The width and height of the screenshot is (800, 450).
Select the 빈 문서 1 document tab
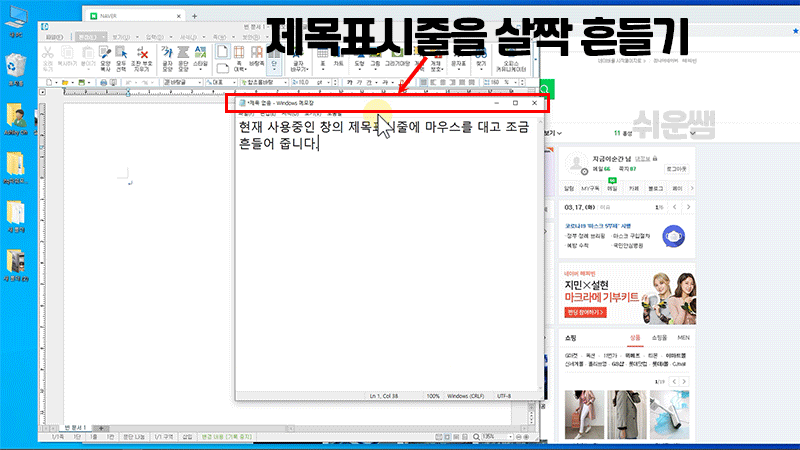point(75,428)
